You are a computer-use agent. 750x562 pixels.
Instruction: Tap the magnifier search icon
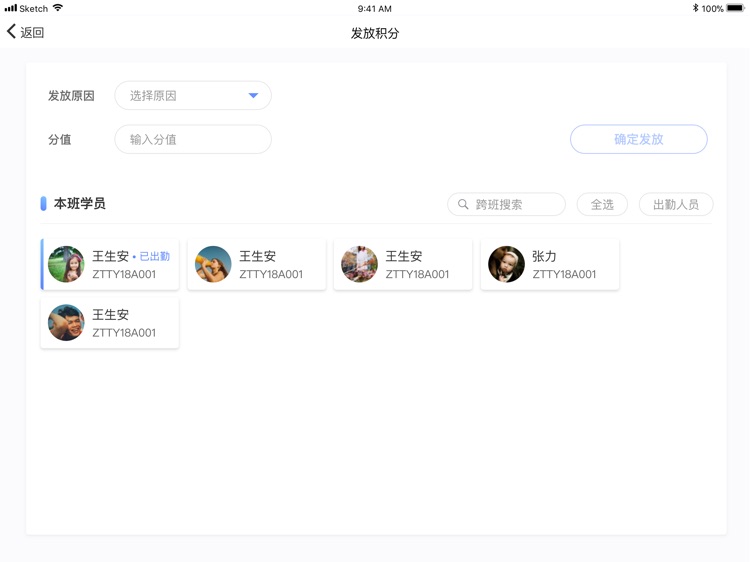463,205
